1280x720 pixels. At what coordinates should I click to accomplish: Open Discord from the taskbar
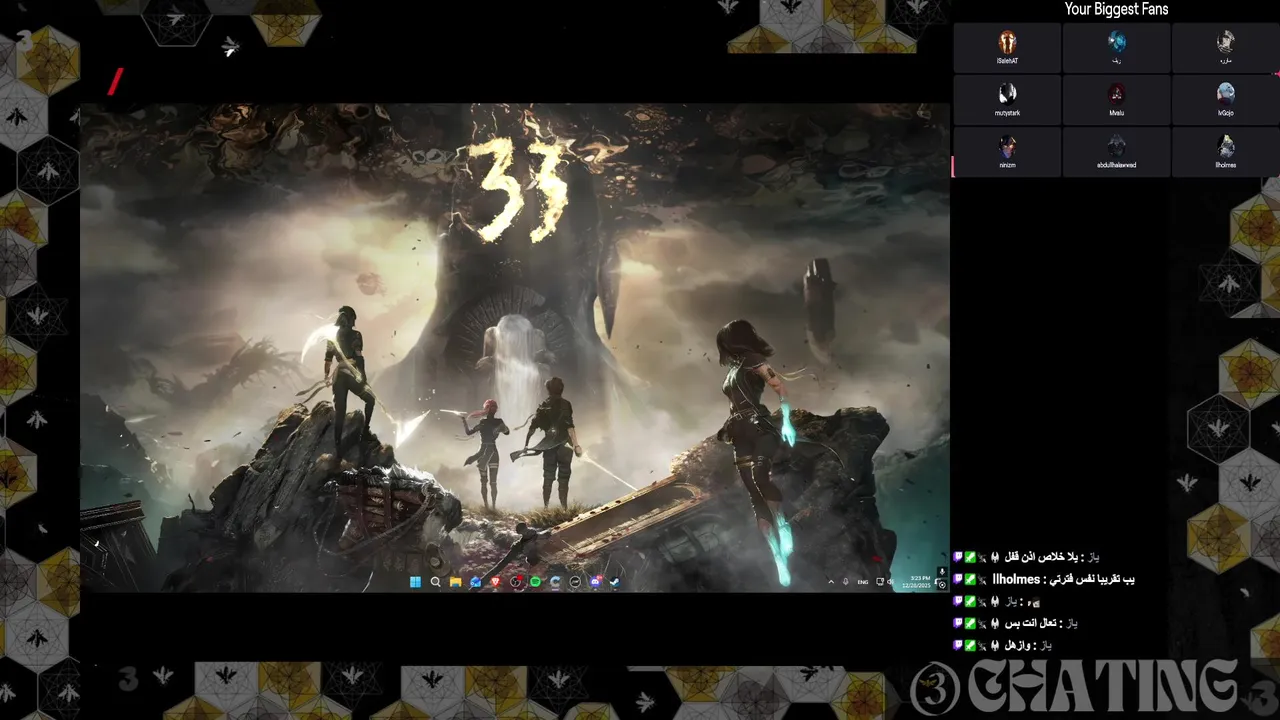596,582
